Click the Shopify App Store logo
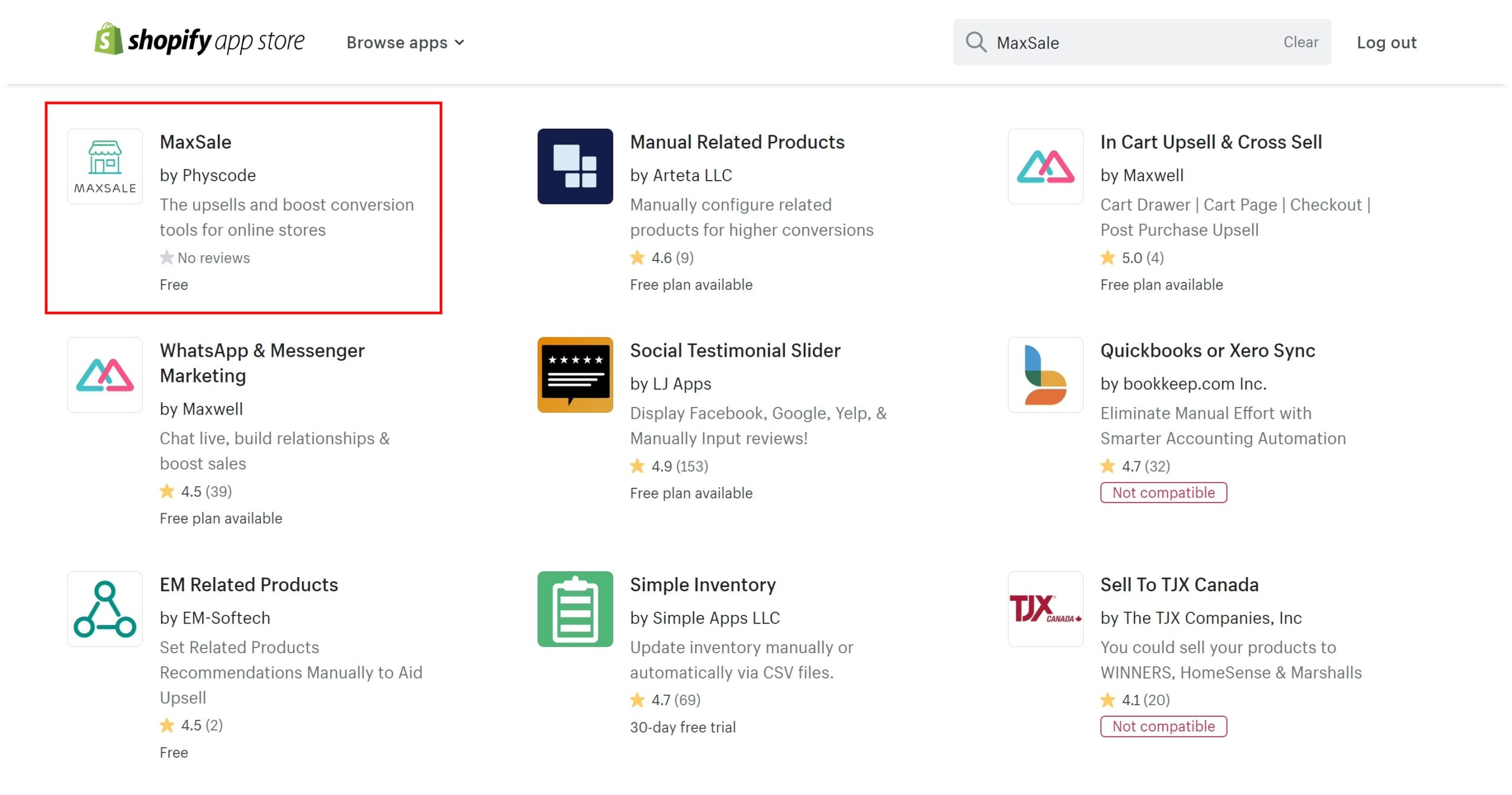 point(198,41)
